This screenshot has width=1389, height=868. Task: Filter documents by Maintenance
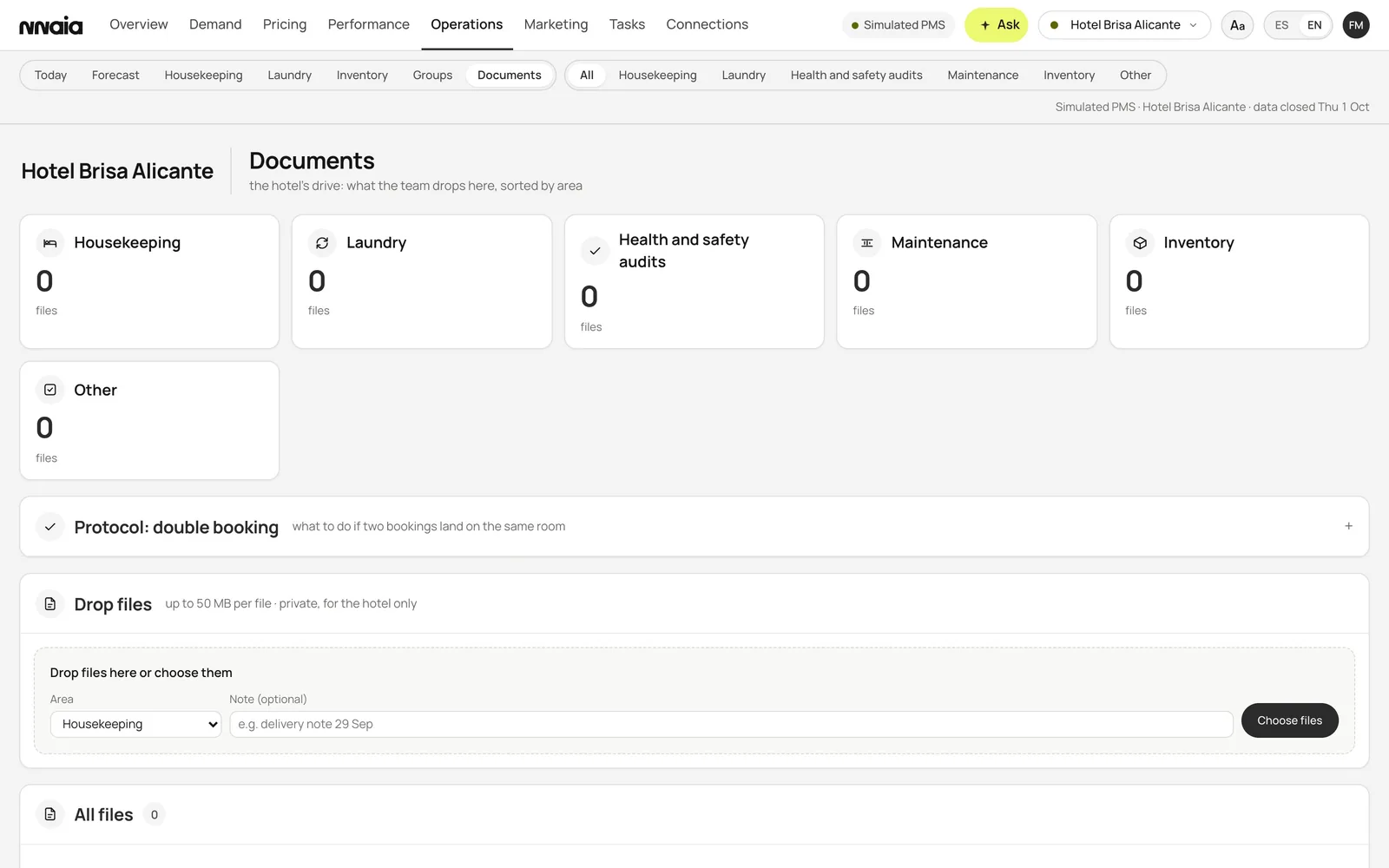983,76
